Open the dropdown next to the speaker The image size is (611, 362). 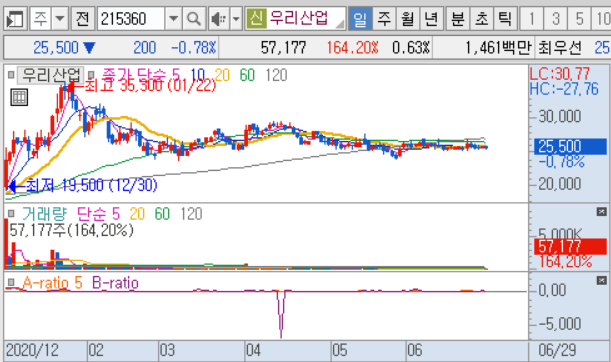pyautogui.click(x=236, y=18)
